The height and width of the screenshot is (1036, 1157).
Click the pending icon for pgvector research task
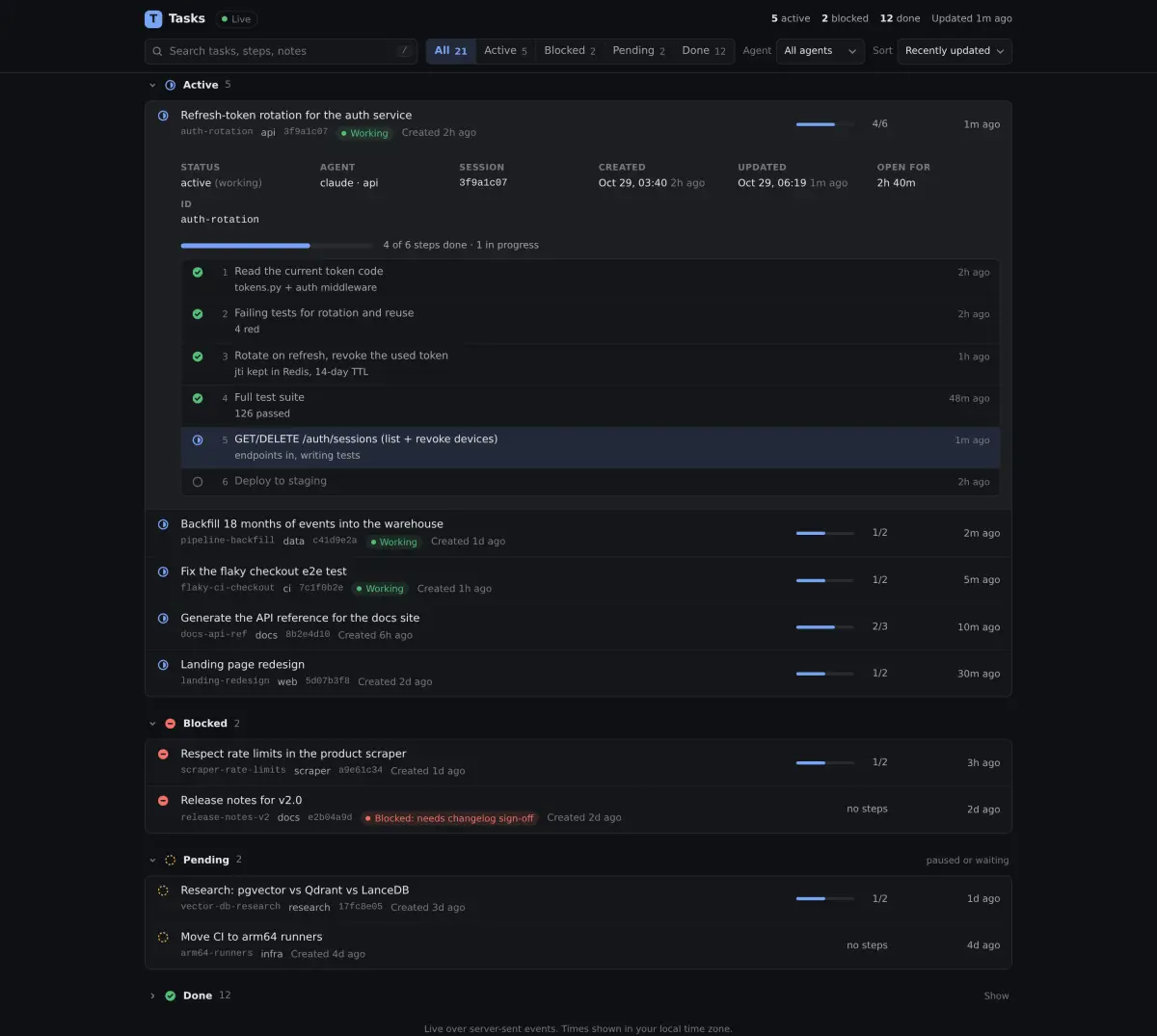163,890
